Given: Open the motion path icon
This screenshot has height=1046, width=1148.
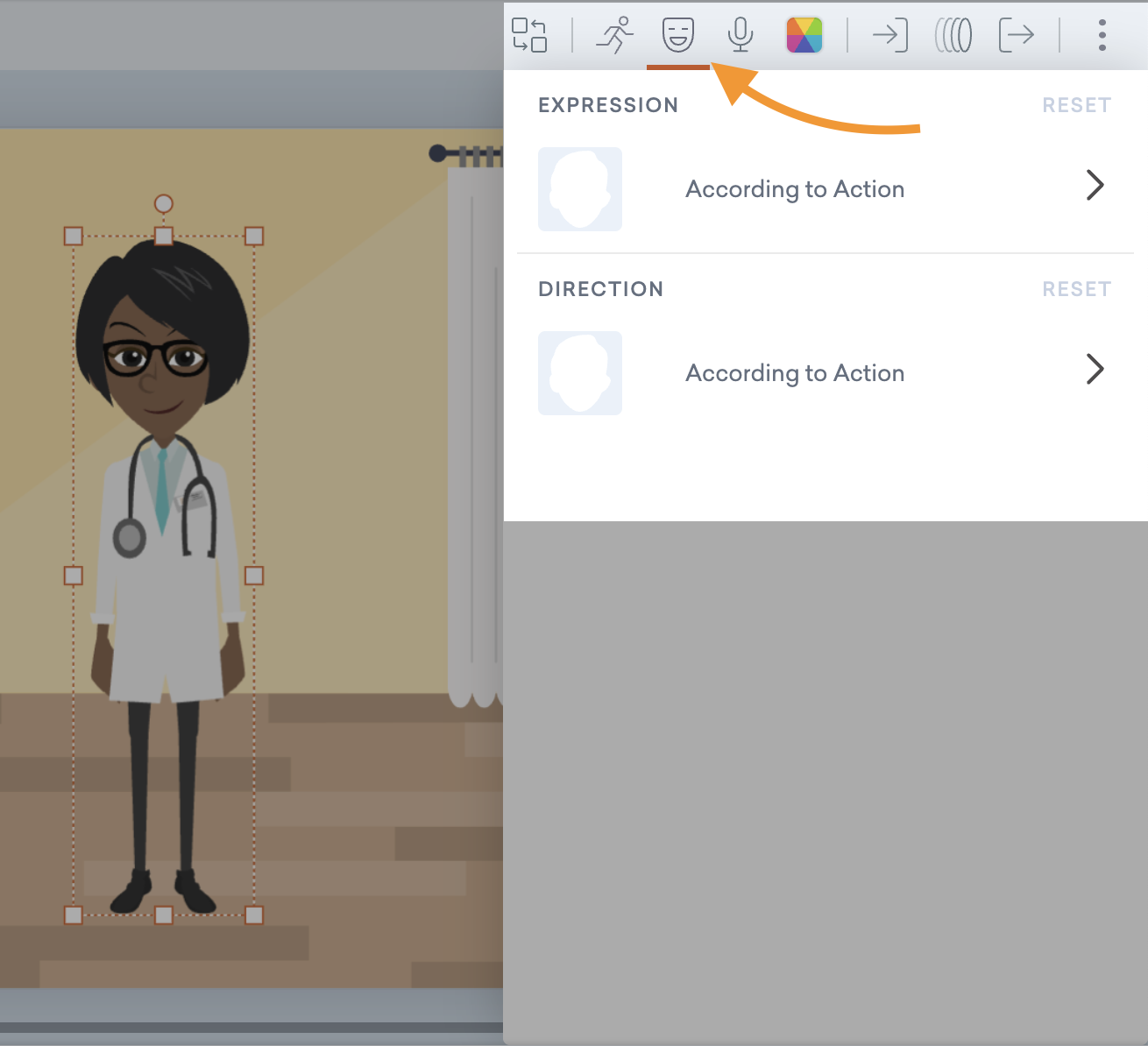Looking at the screenshot, I should (x=953, y=35).
